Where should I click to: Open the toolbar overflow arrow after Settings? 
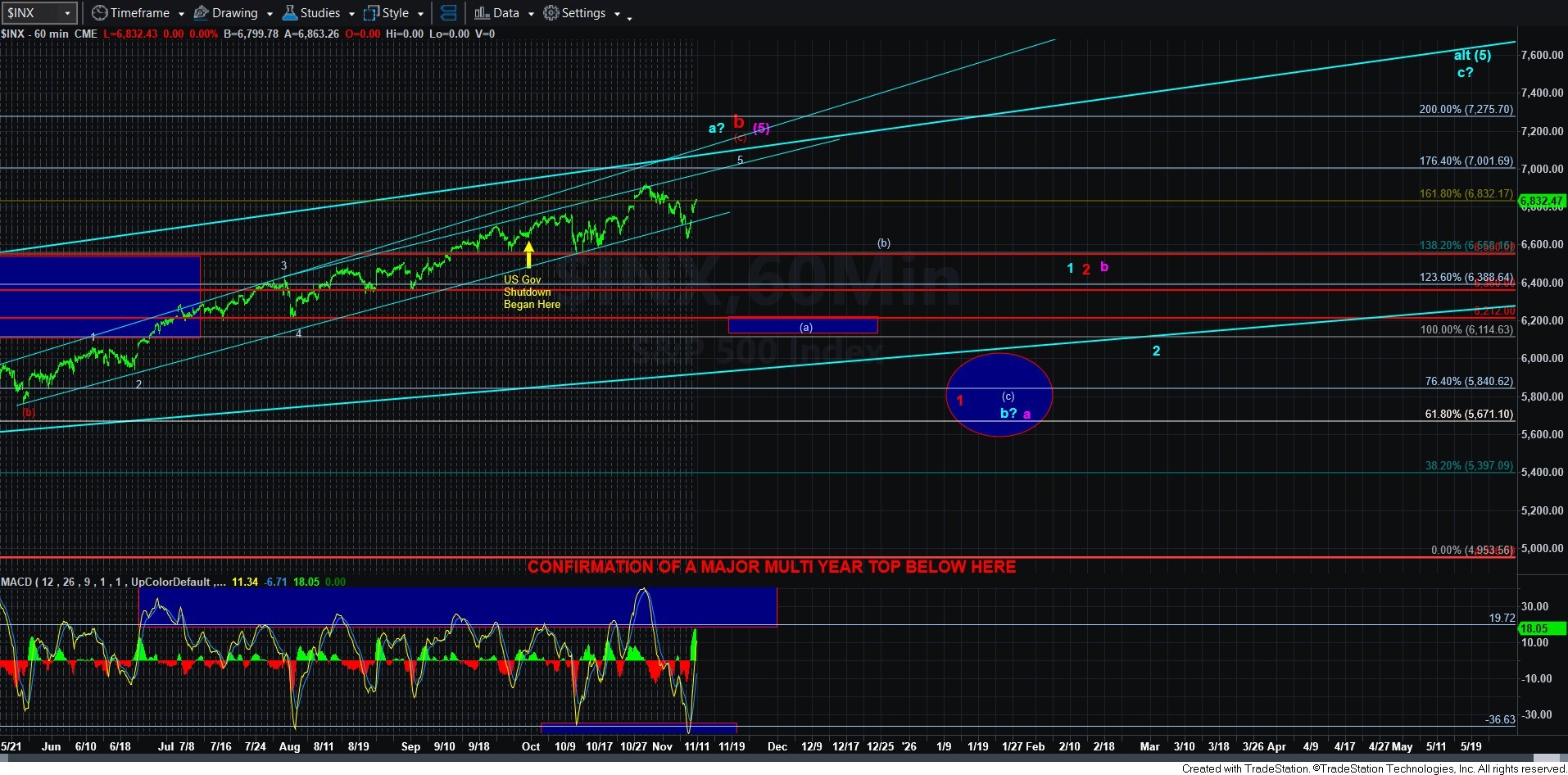(x=629, y=17)
